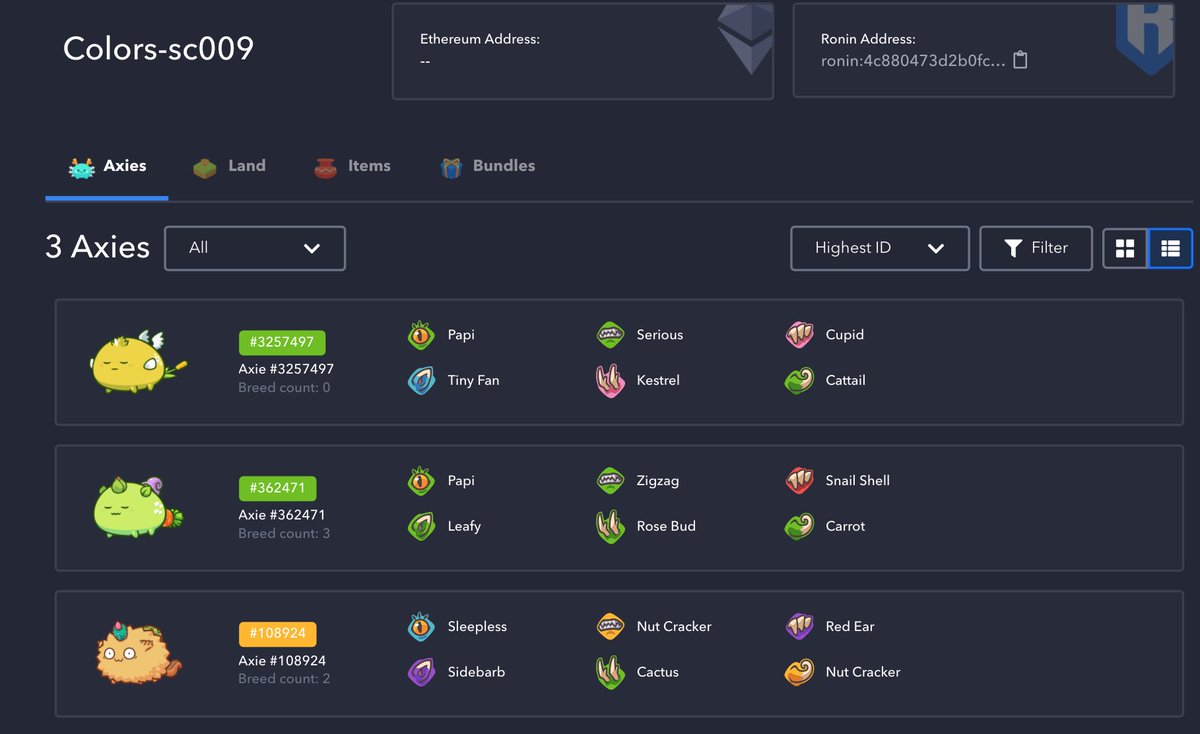The height and width of the screenshot is (734, 1200).
Task: Click the Colors-sc009 profile name
Action: coord(158,49)
